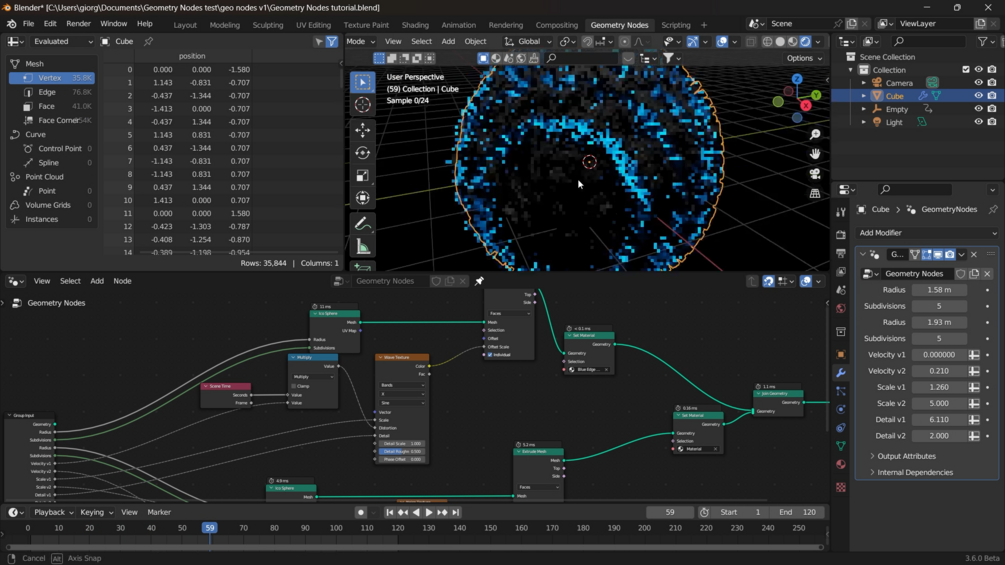This screenshot has width=1005, height=565.
Task: Hide Empty in viewport via eye icon
Action: tap(978, 109)
